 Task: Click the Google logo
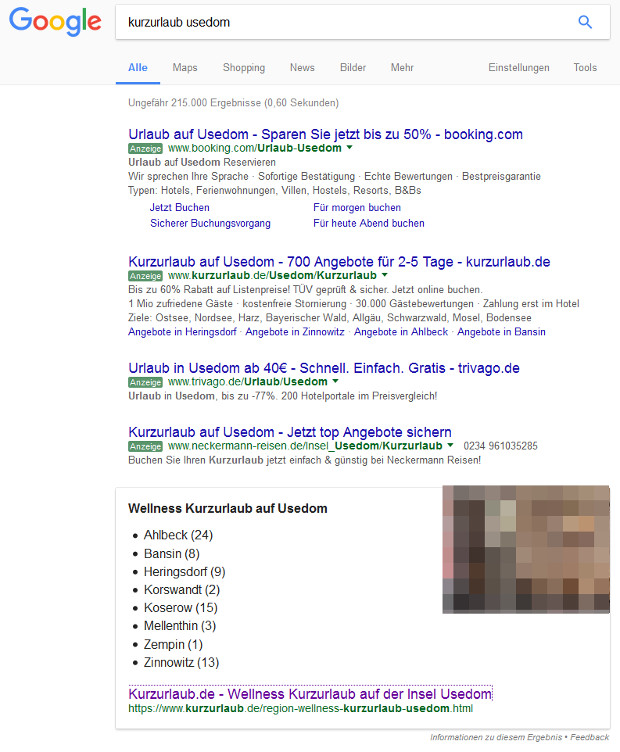[x=55, y=22]
